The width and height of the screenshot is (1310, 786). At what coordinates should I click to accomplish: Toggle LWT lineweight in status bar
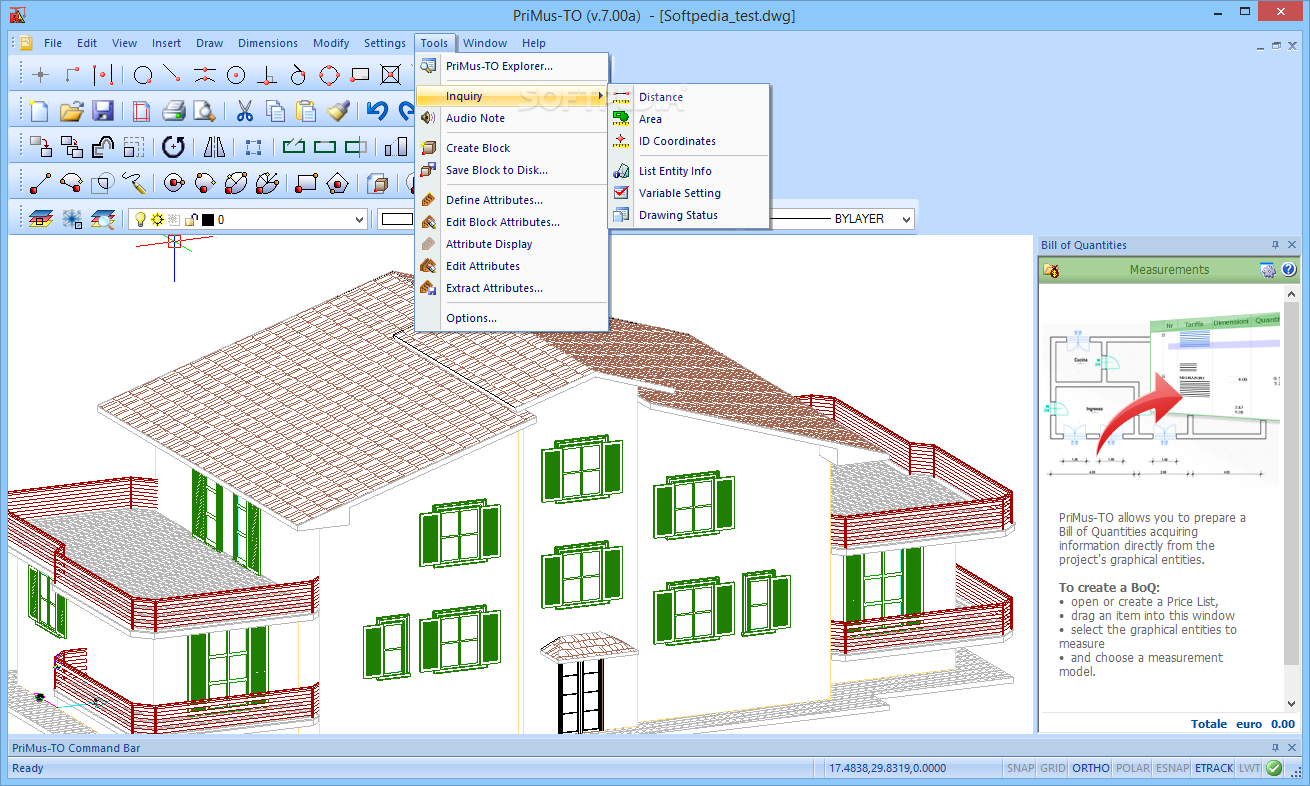pyautogui.click(x=1250, y=768)
